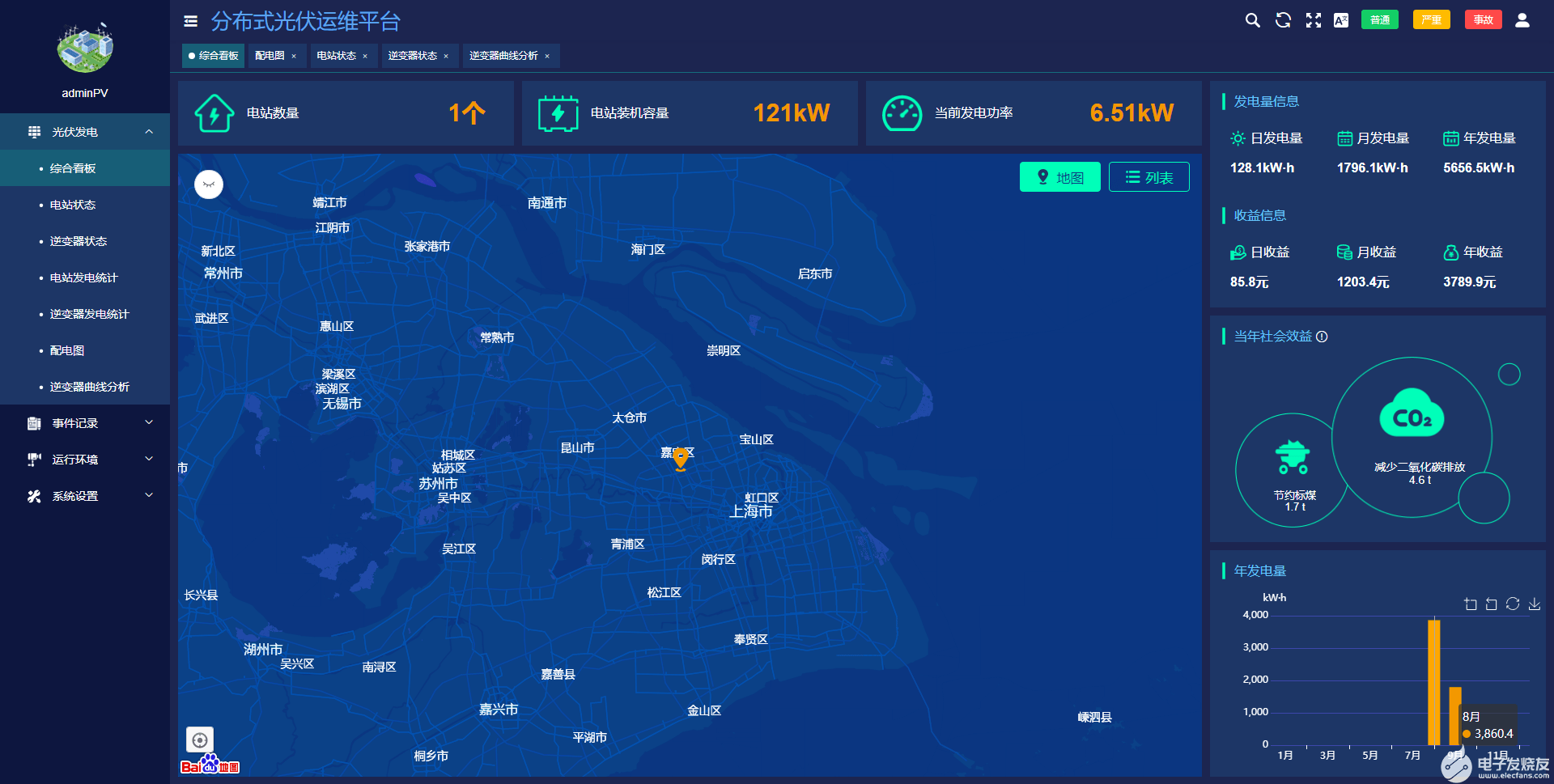This screenshot has height=784, width=1554.
Task: Click the info icon beside 当年社会效益
Action: 1322,337
